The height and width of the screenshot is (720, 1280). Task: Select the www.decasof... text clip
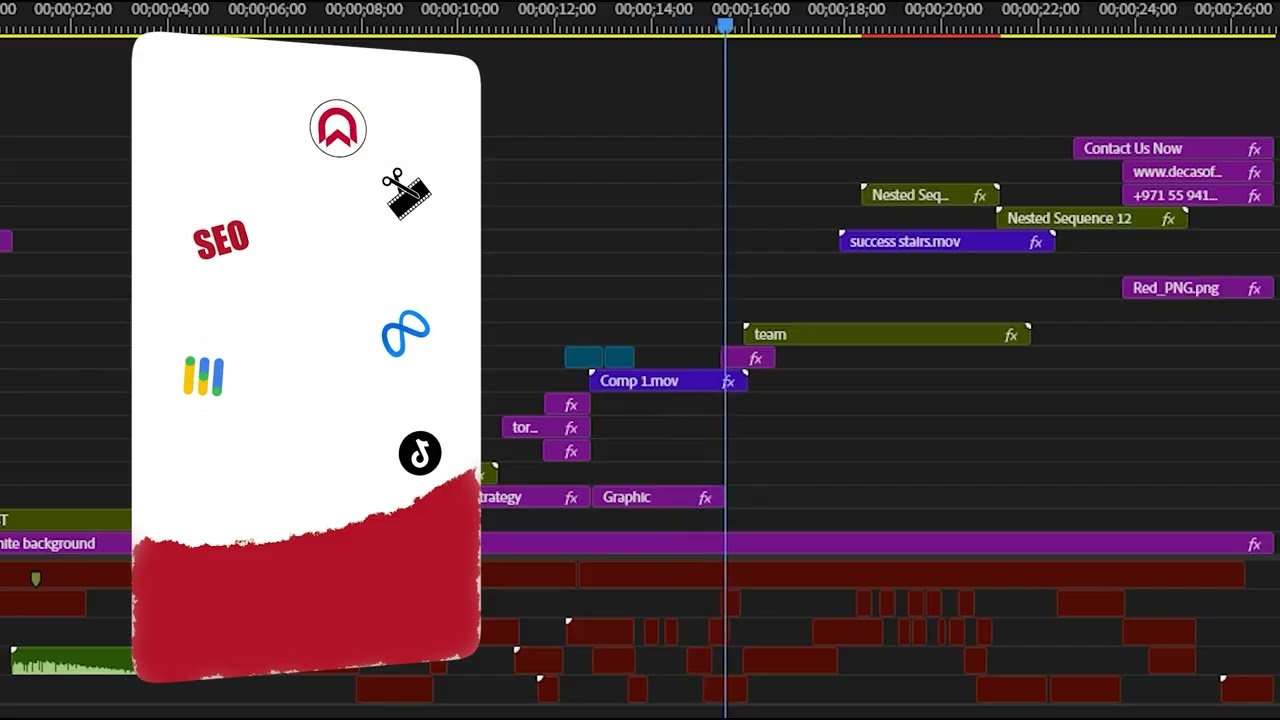(1197, 172)
